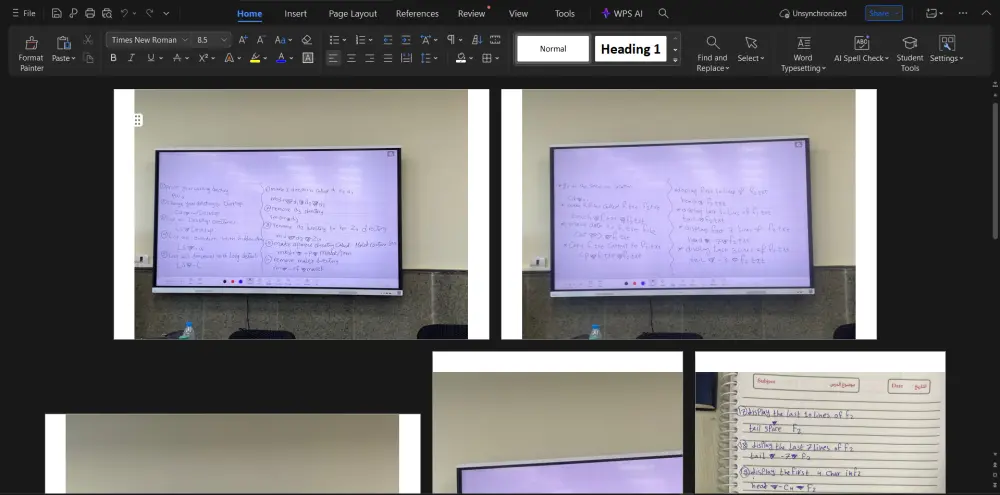Viewport: 1000px width, 495px height.
Task: Open WPS AI assistant
Action: pyautogui.click(x=622, y=13)
